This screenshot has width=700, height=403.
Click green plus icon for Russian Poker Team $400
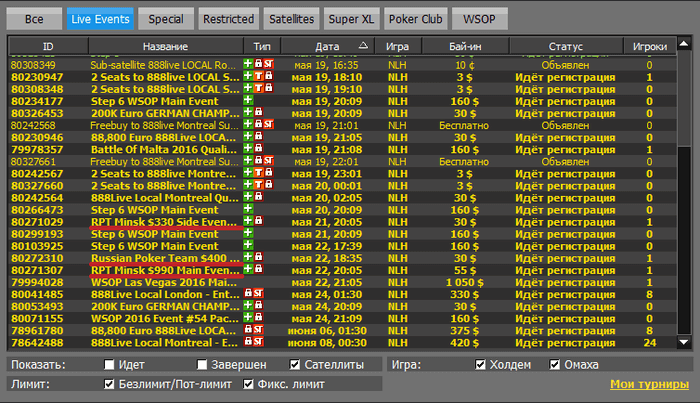coord(249,257)
